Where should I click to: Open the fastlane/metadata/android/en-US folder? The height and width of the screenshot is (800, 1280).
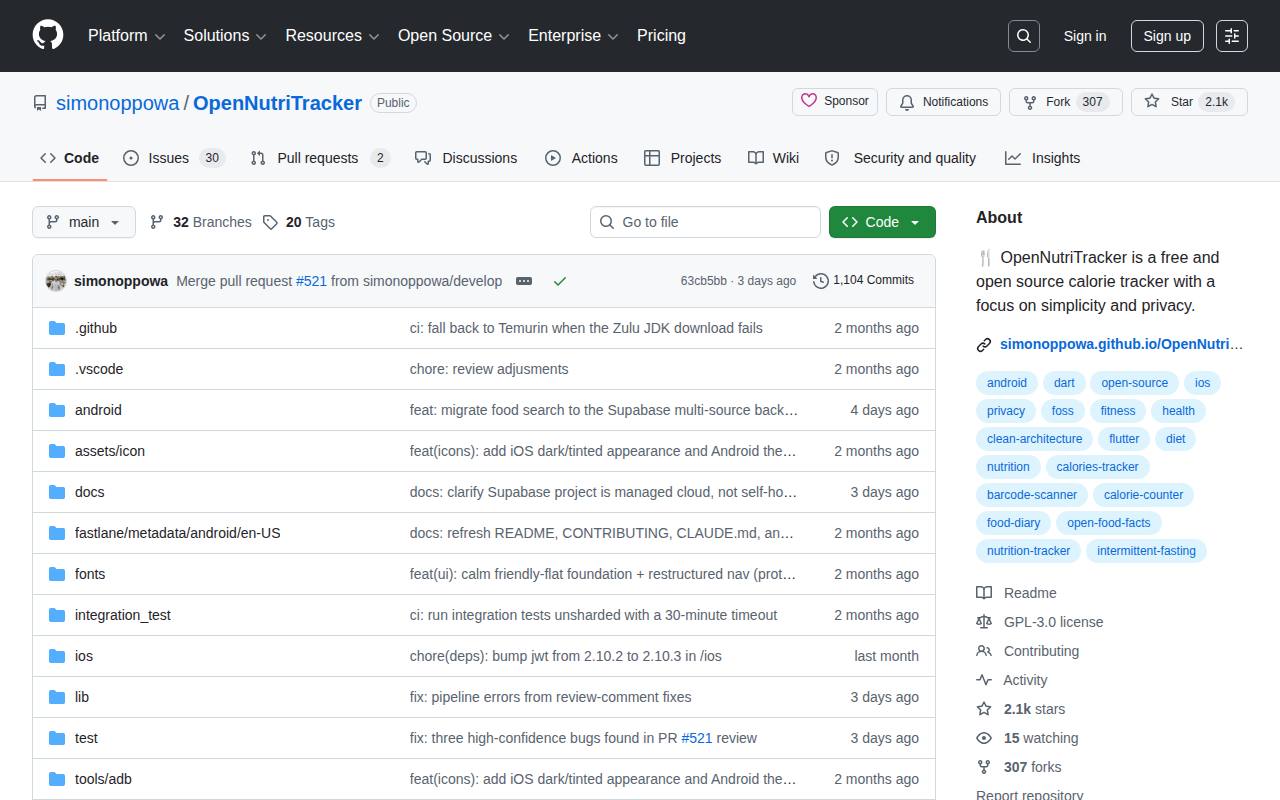(x=178, y=533)
